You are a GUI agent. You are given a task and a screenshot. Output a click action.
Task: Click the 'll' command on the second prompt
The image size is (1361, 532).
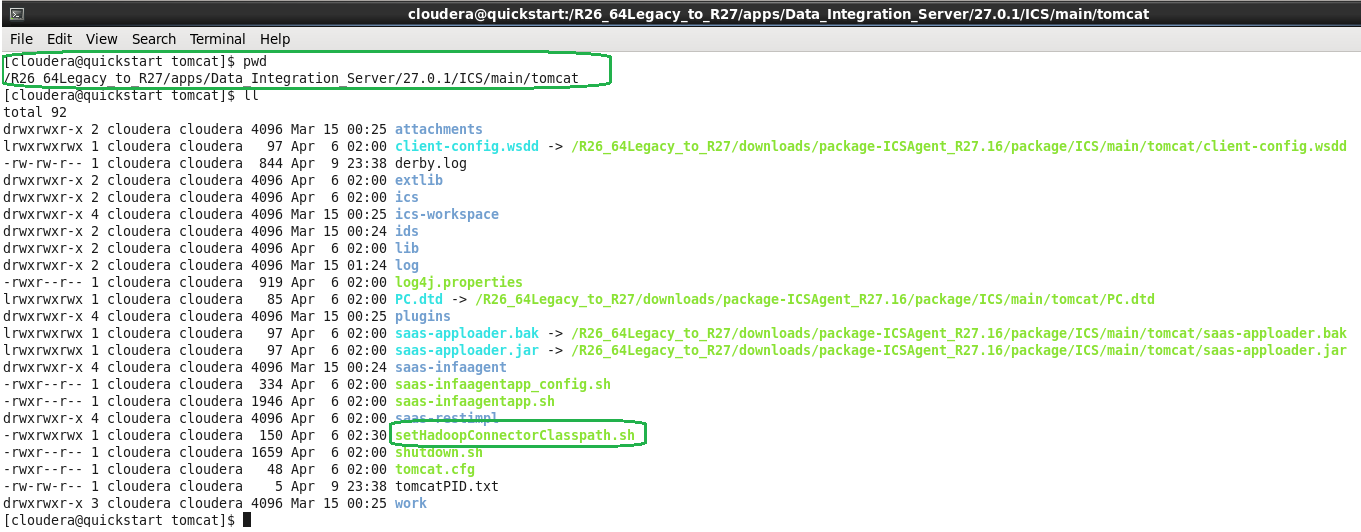coord(250,95)
